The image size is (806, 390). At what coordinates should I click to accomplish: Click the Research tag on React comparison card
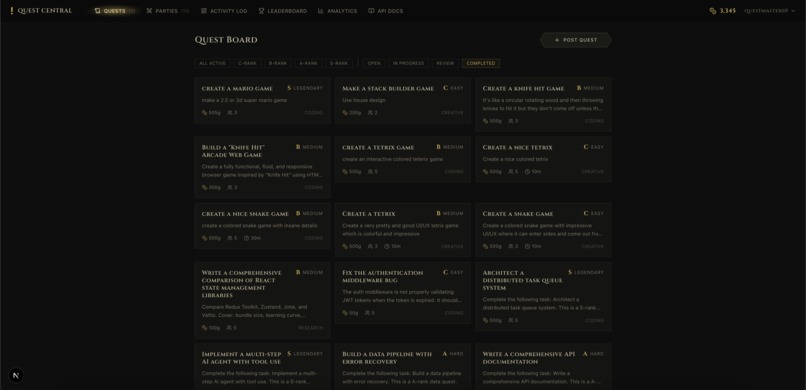[x=310, y=328]
